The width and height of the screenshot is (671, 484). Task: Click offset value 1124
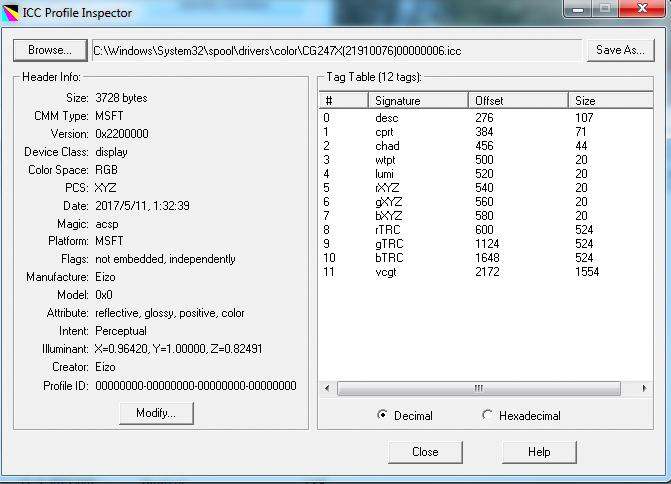pyautogui.click(x=487, y=244)
